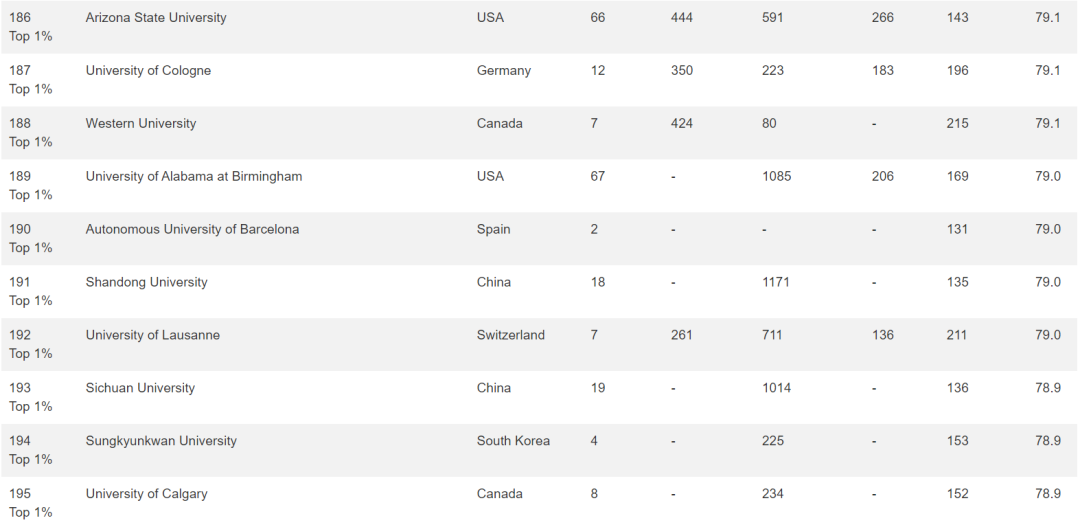
Task: Click Spain in the Barcelona row
Action: click(493, 229)
